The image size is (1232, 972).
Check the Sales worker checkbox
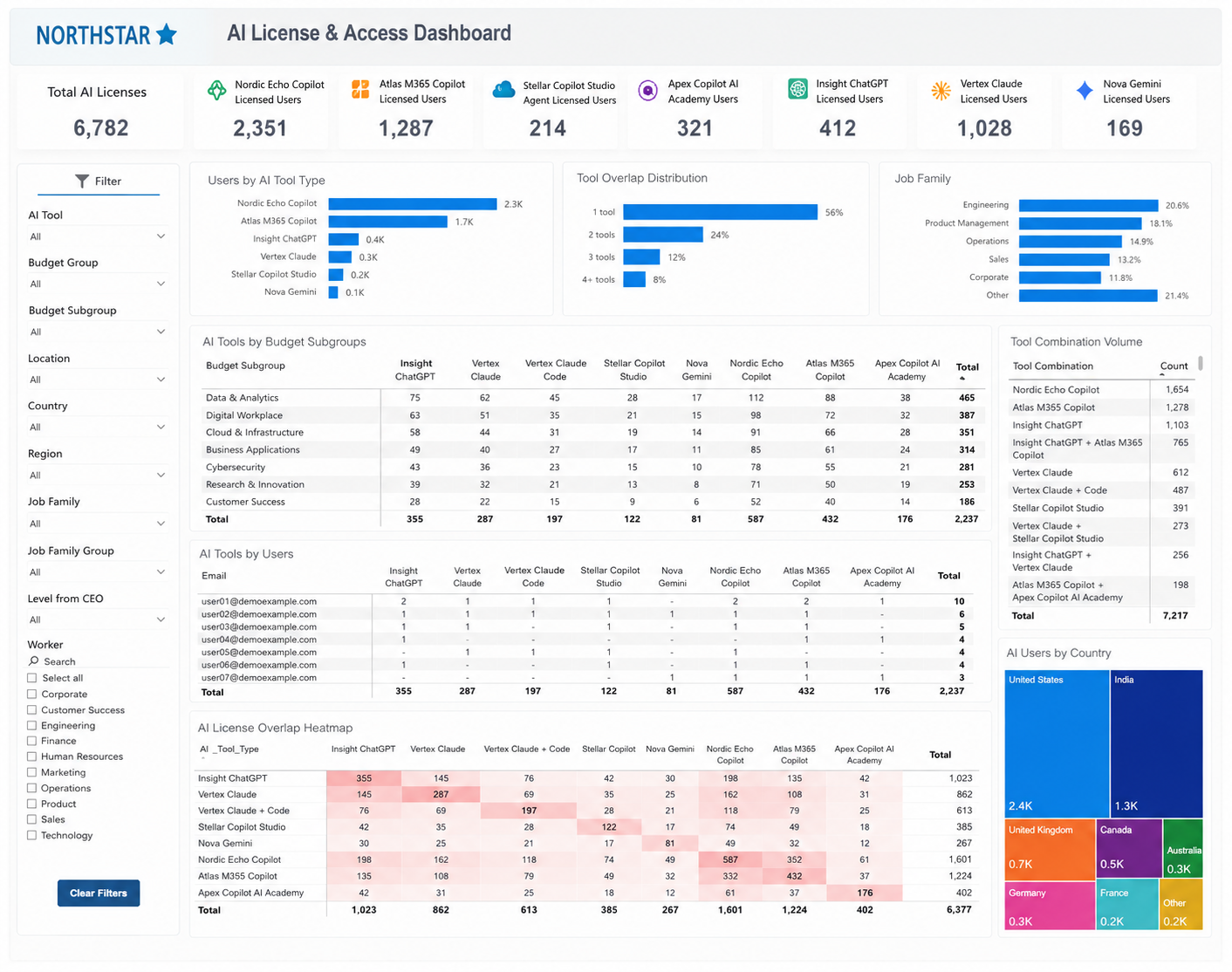[x=32, y=819]
